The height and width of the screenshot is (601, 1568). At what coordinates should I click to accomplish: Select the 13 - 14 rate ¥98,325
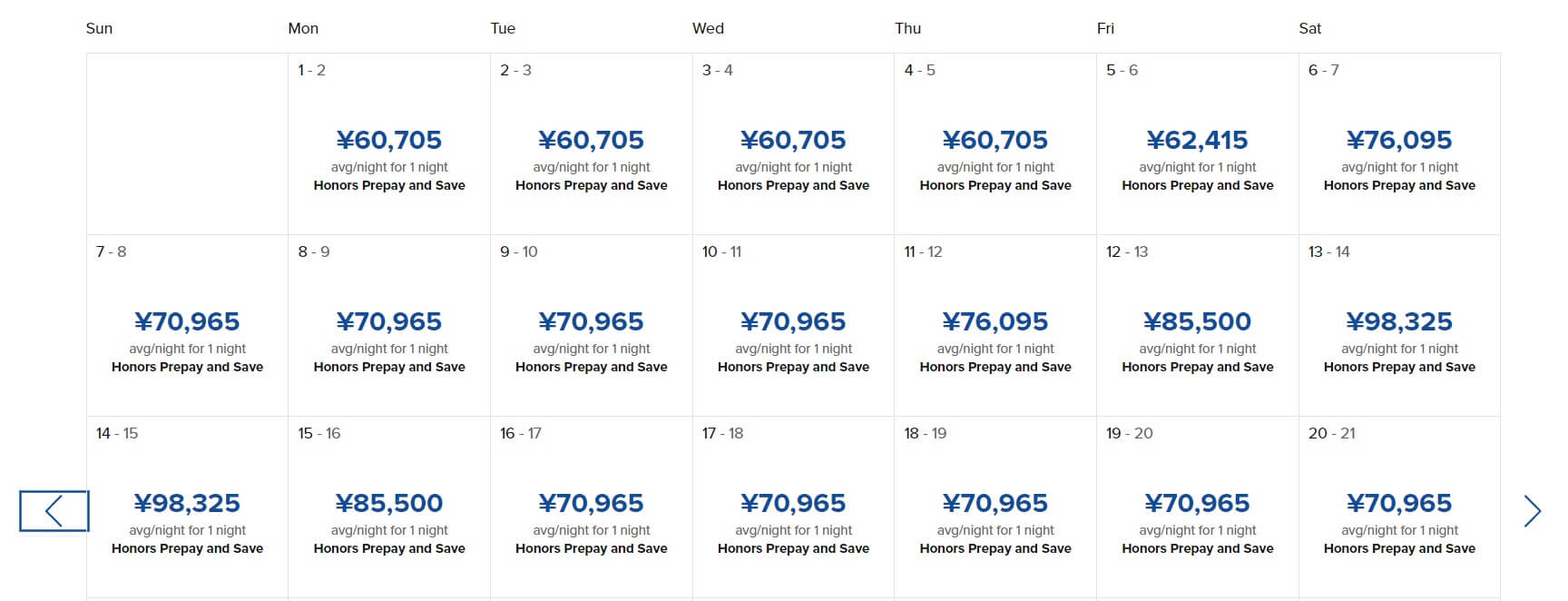coord(1399,325)
